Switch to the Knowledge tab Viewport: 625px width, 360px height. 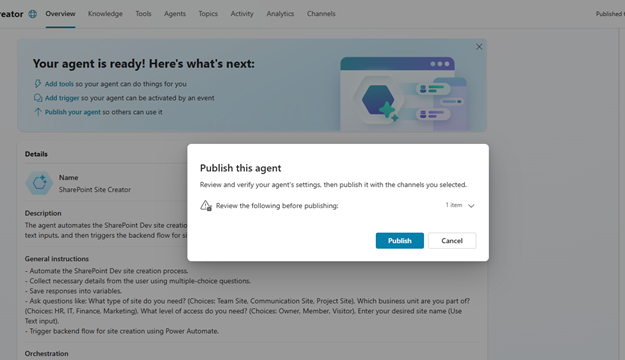[x=105, y=14]
